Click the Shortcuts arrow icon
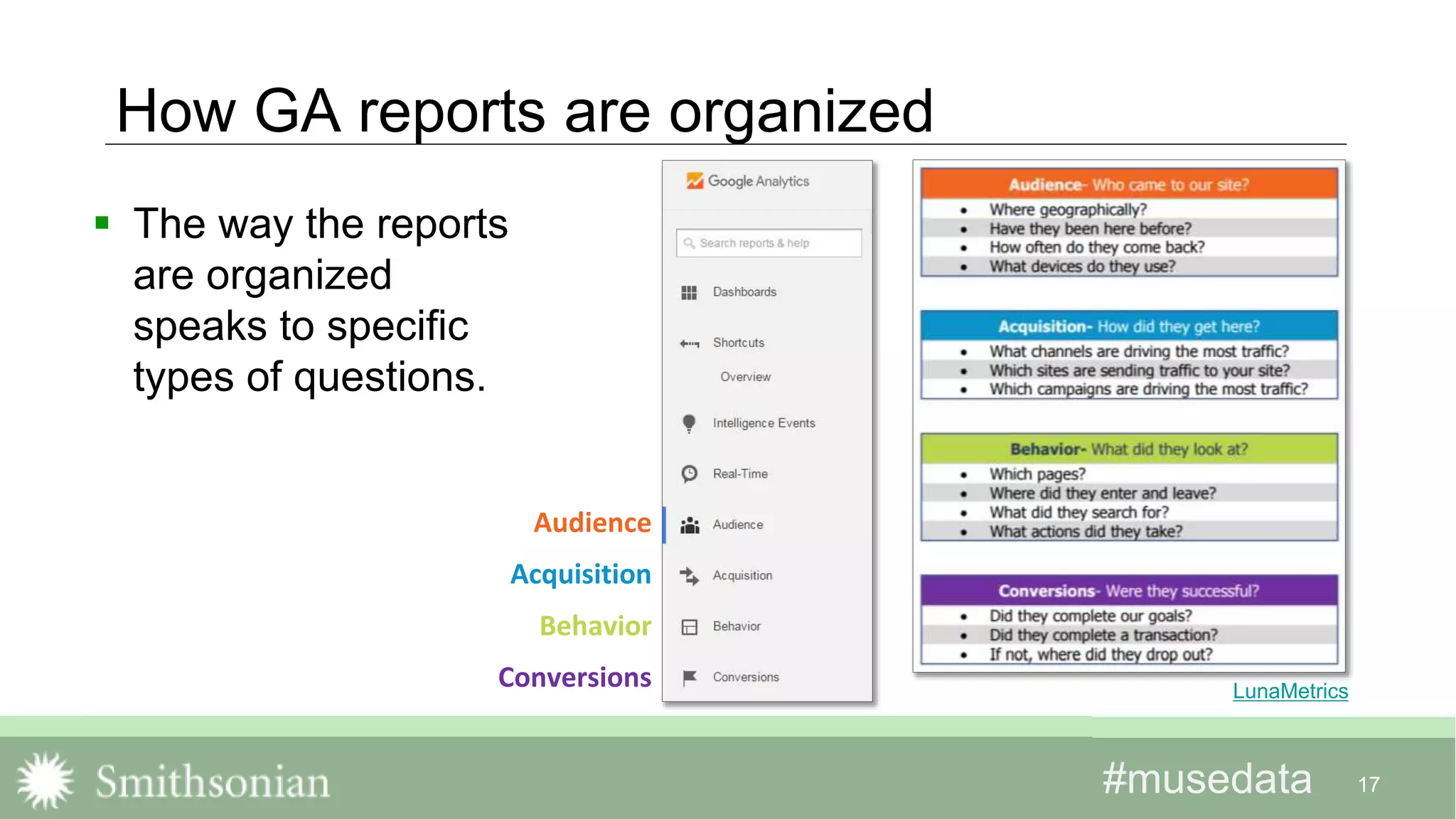The height and width of the screenshot is (819, 1456). click(689, 343)
